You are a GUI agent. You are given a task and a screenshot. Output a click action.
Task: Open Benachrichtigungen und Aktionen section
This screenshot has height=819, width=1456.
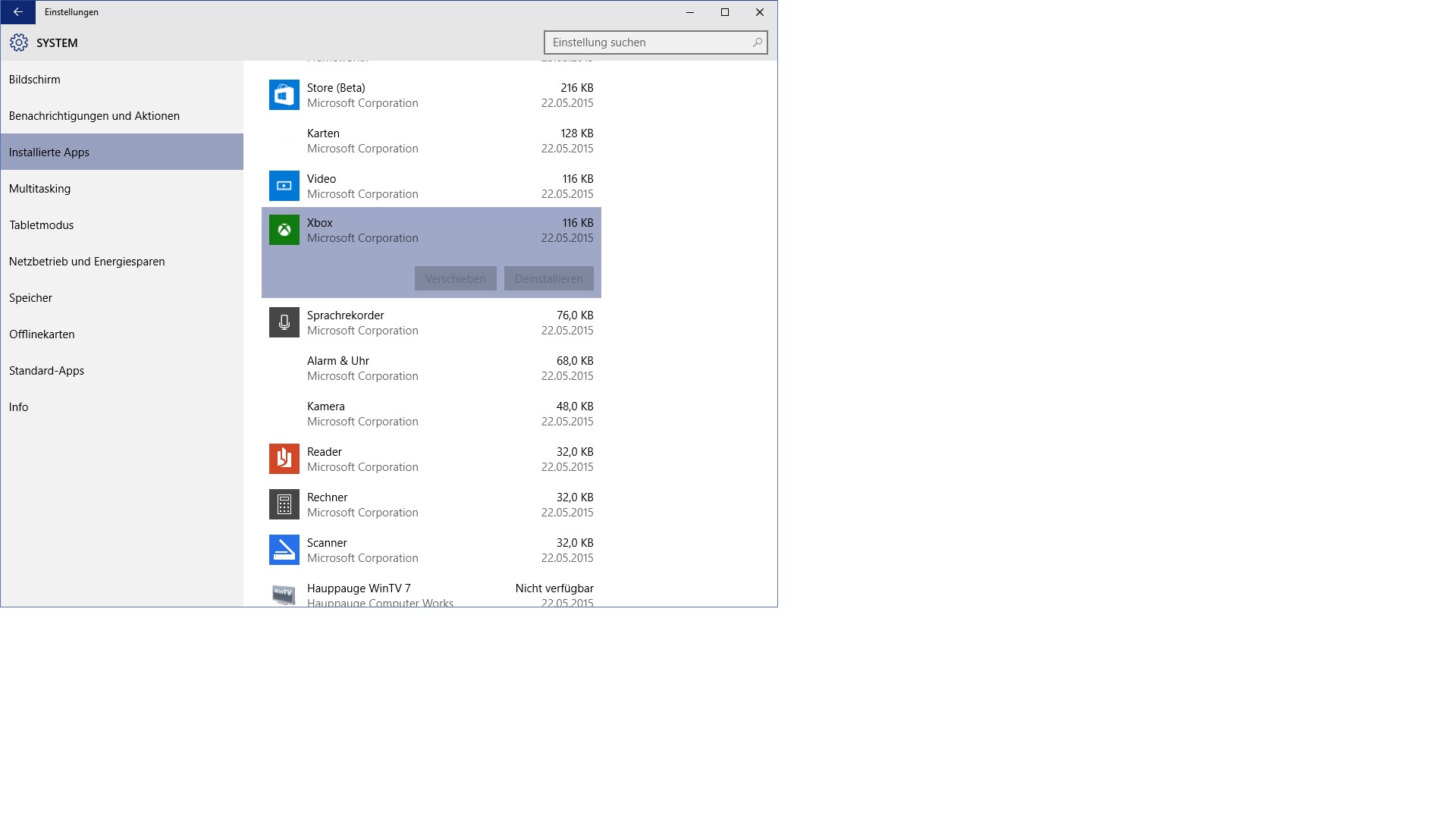coord(94,116)
